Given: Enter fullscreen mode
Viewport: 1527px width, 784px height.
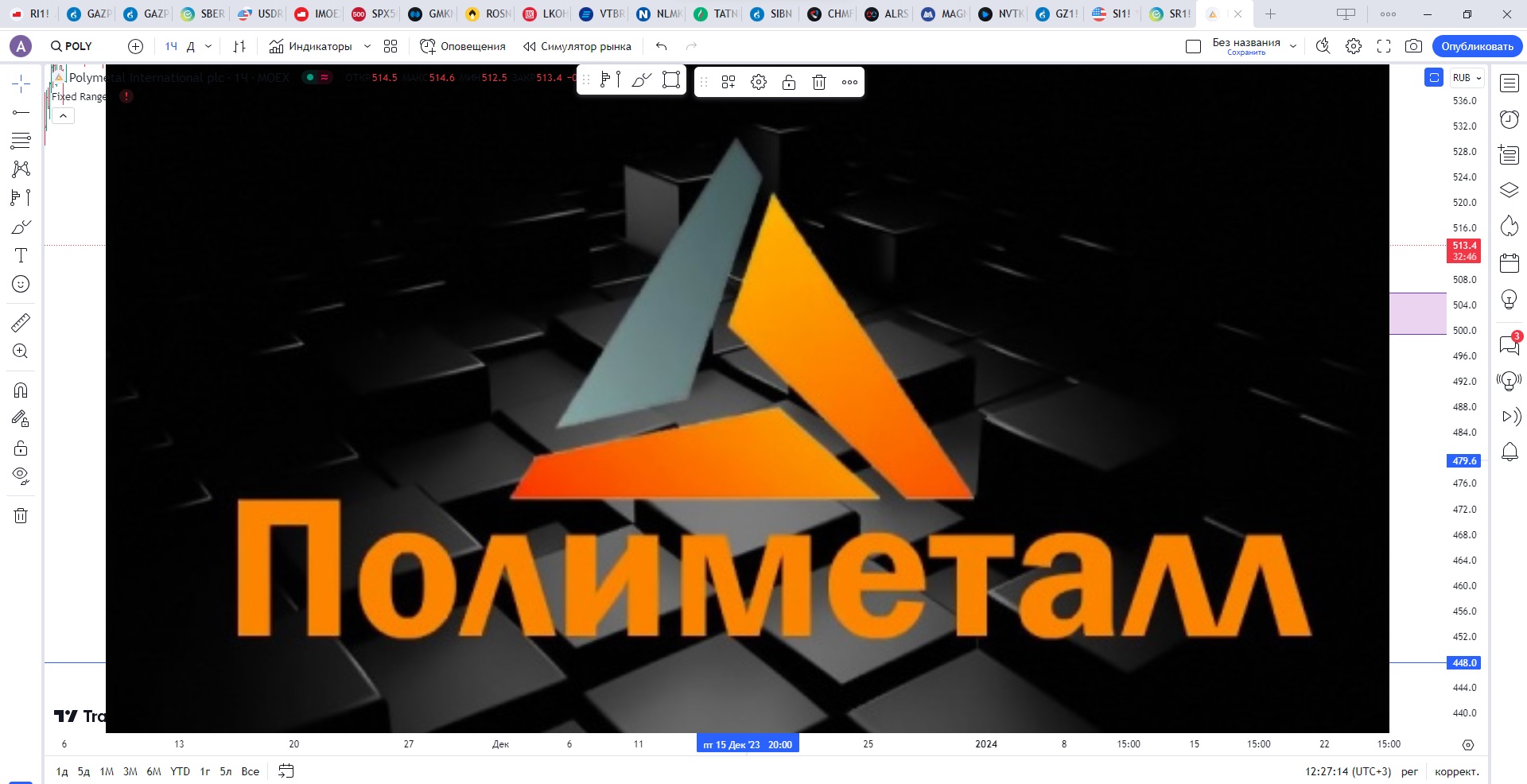Looking at the screenshot, I should click(1384, 46).
